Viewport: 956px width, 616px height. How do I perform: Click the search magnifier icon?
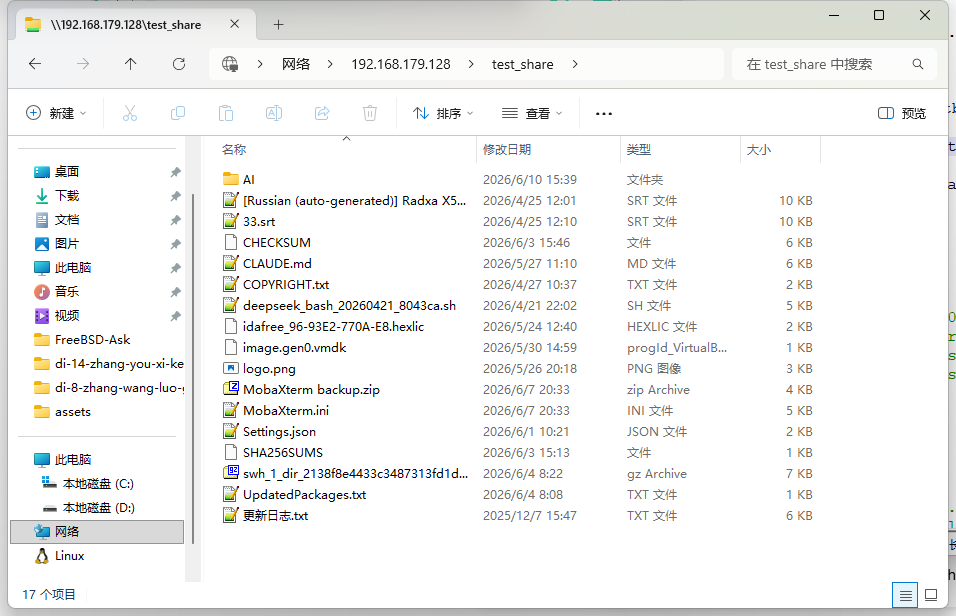point(918,64)
